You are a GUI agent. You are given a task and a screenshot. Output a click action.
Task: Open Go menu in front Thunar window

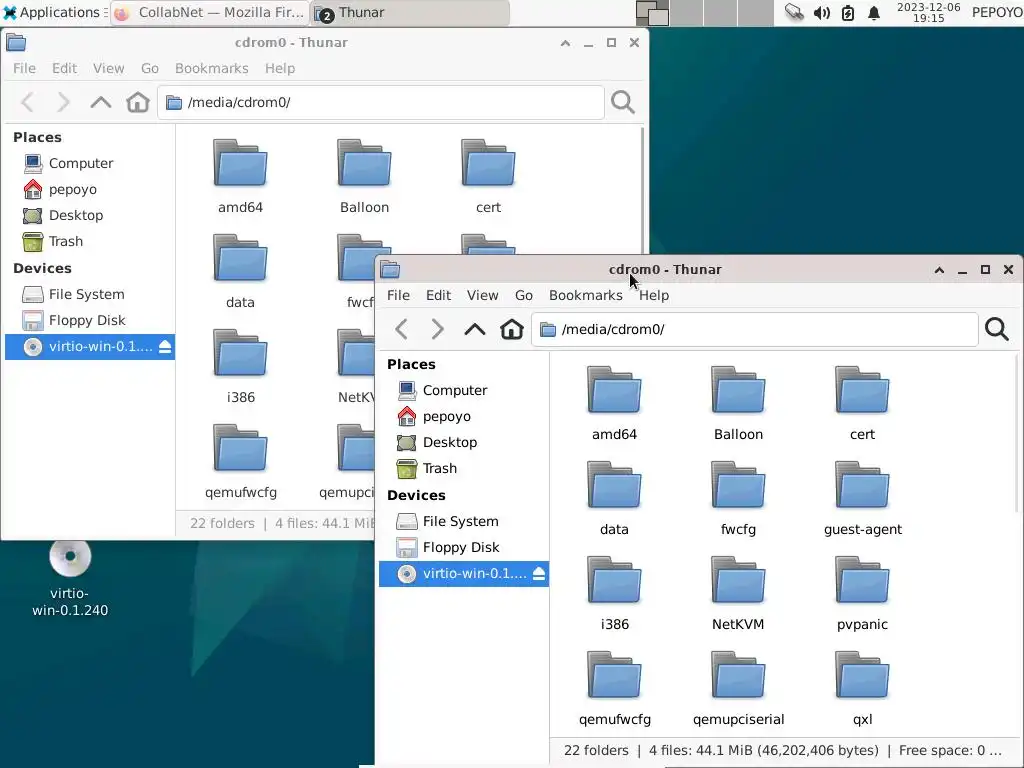pos(524,295)
